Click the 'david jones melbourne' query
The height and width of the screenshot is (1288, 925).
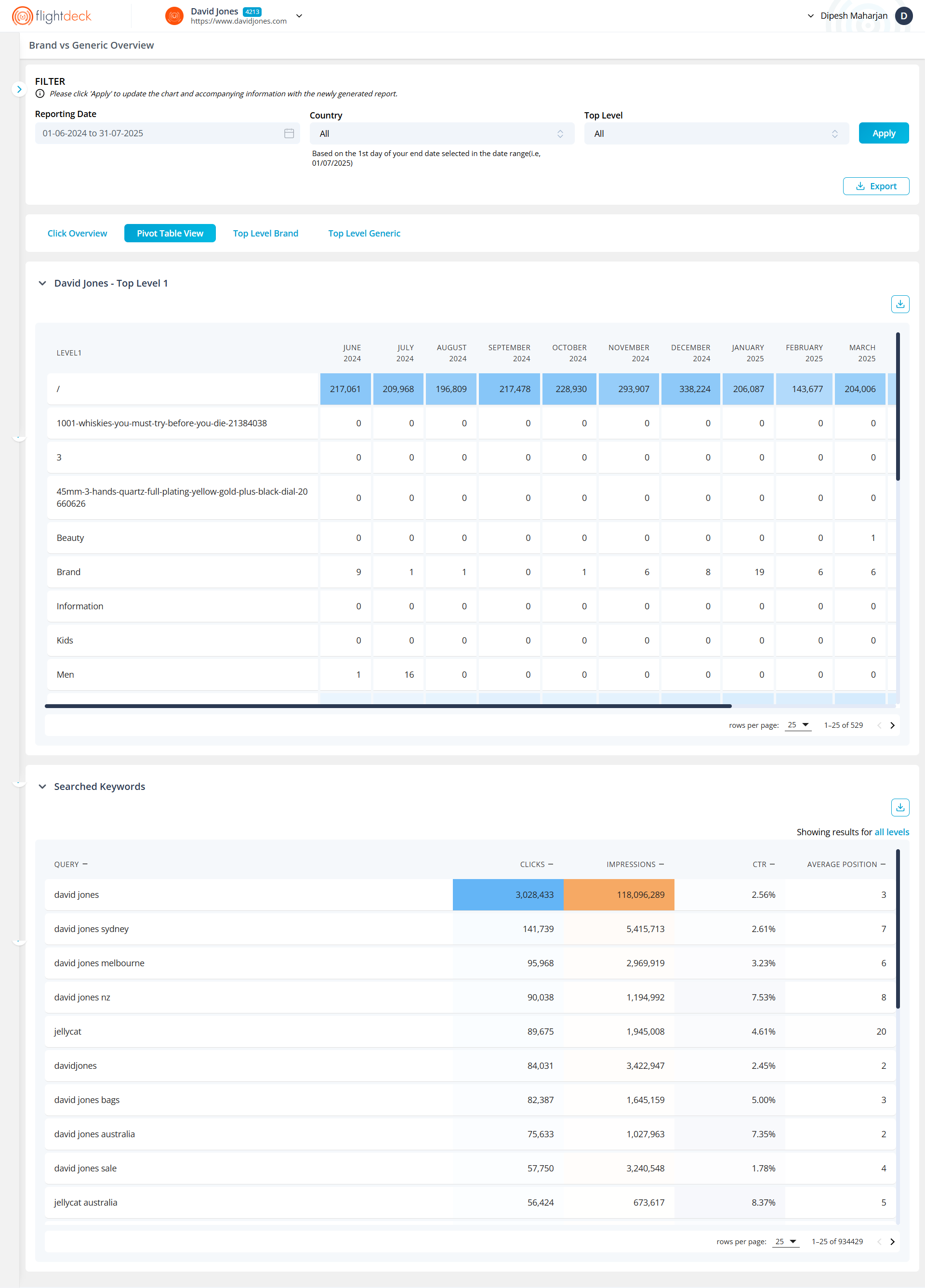[99, 963]
